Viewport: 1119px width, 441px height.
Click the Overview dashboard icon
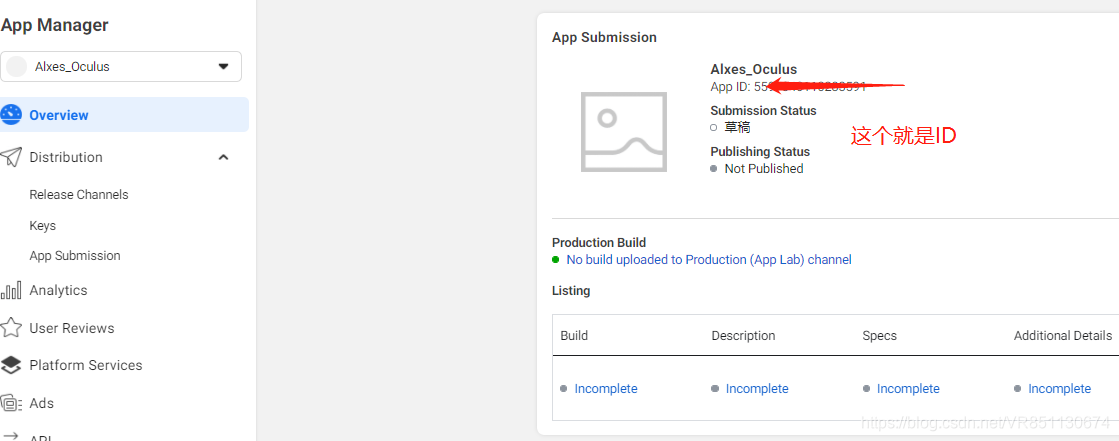pyautogui.click(x=11, y=115)
